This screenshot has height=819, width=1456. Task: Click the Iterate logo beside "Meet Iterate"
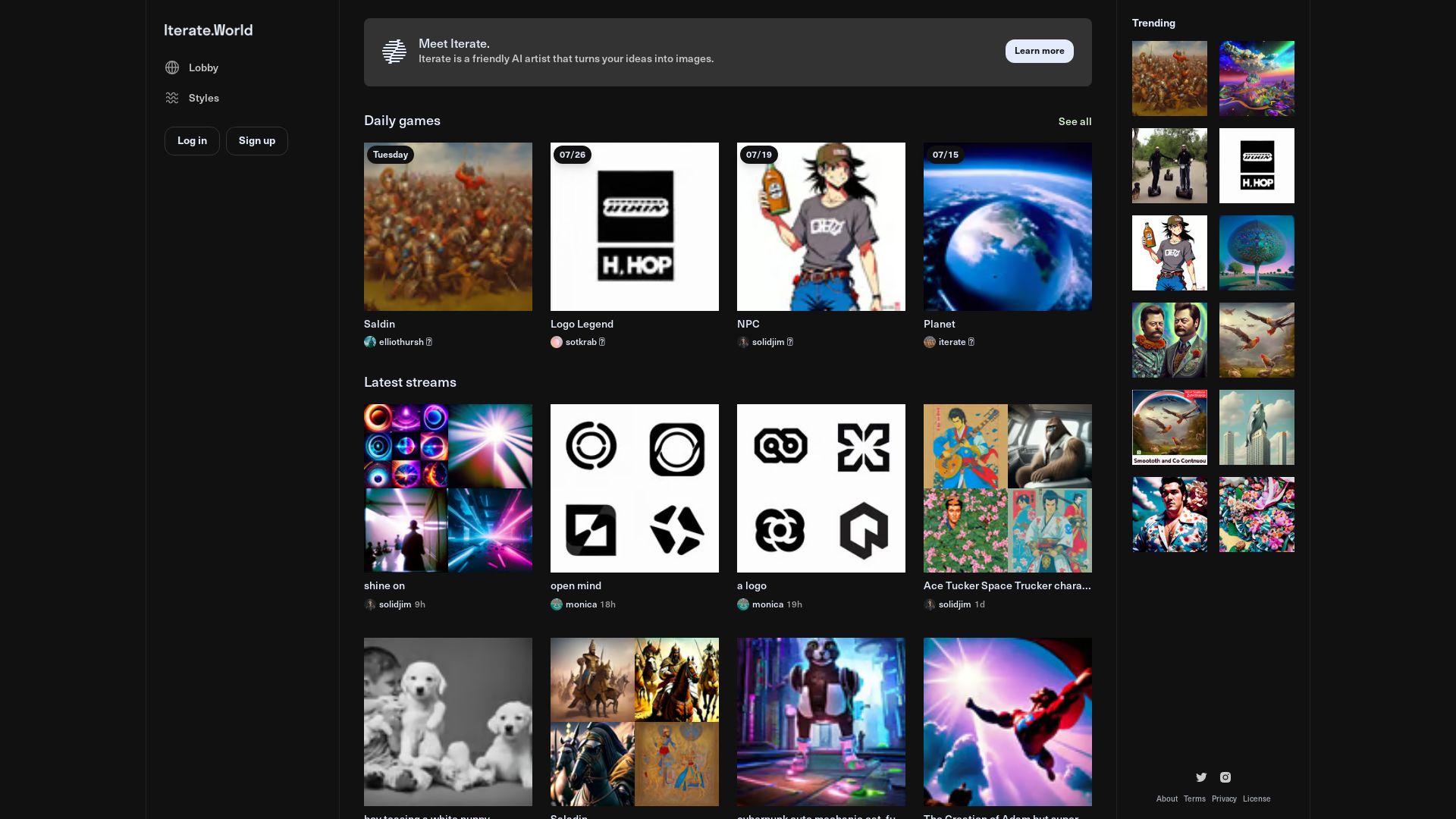click(394, 51)
